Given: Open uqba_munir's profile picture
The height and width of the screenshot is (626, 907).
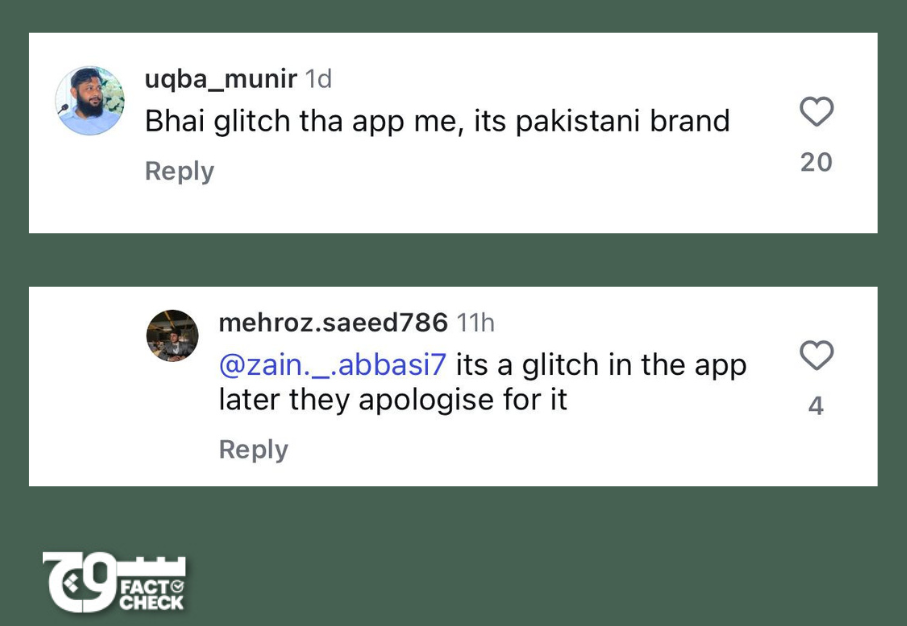Looking at the screenshot, I should coord(90,101).
